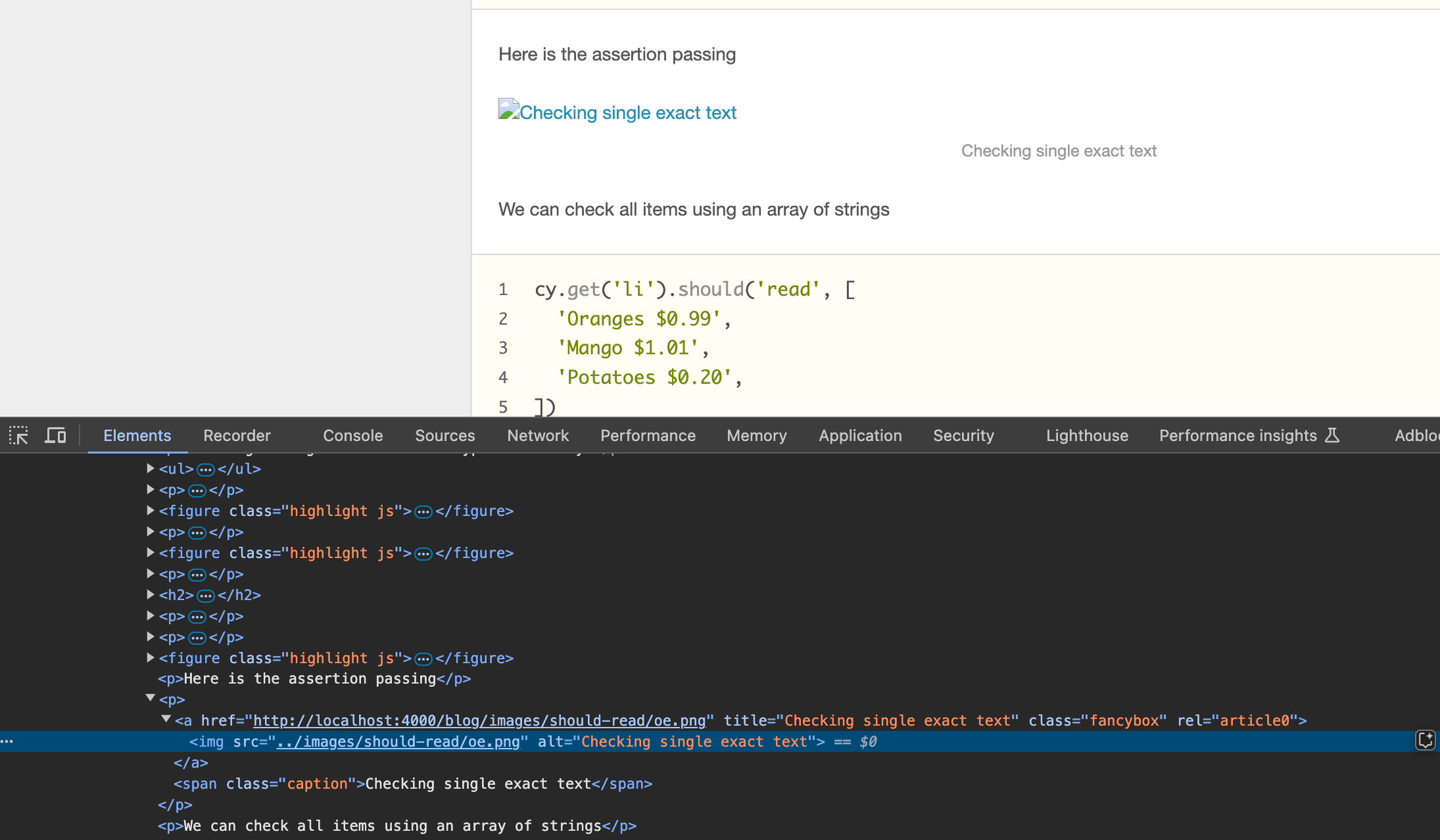The width and height of the screenshot is (1440, 840).
Task: Click the code string 'Mango $1.01'
Action: click(x=628, y=348)
